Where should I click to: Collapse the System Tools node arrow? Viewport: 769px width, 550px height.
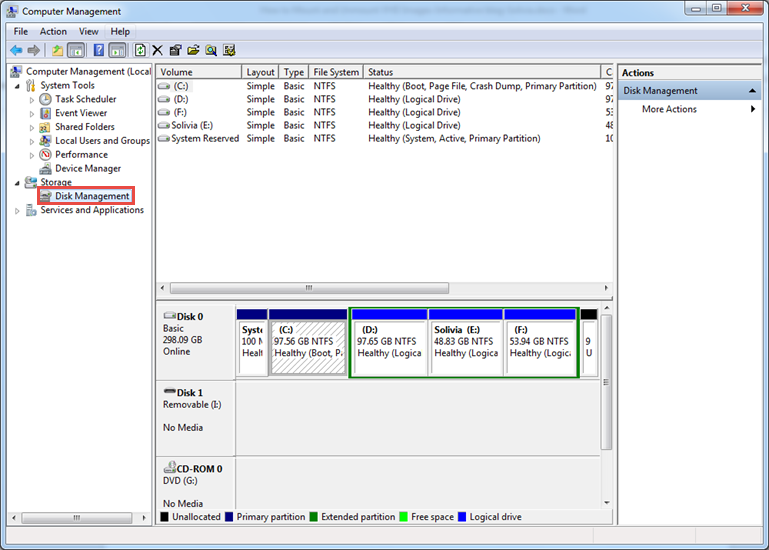(x=17, y=86)
